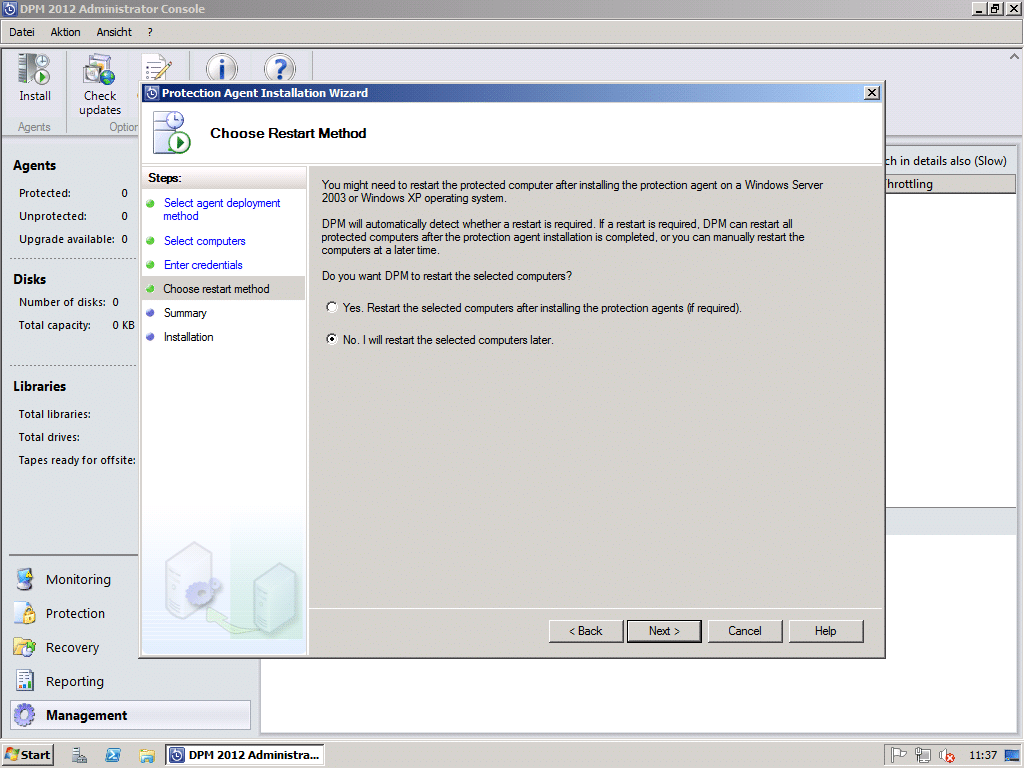Open Windows Explorer from the taskbar
Screen dimensions: 1024x768
(x=147, y=755)
